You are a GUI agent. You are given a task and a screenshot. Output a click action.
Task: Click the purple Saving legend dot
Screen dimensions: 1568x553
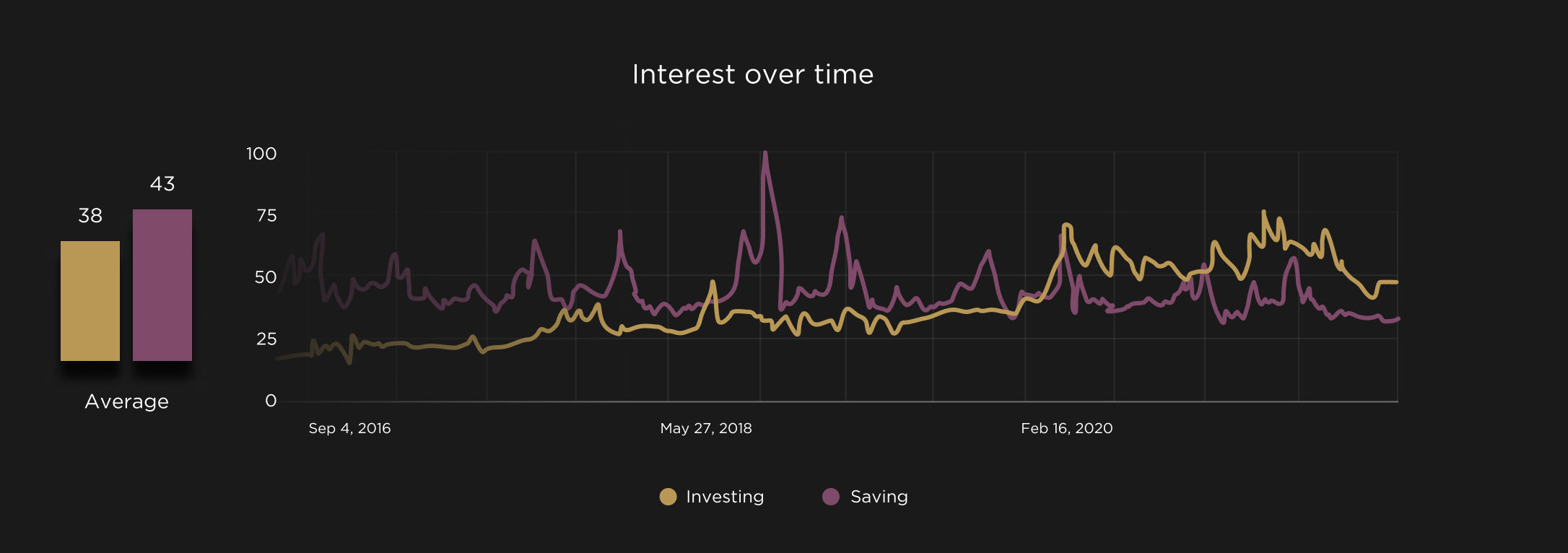[x=831, y=497]
